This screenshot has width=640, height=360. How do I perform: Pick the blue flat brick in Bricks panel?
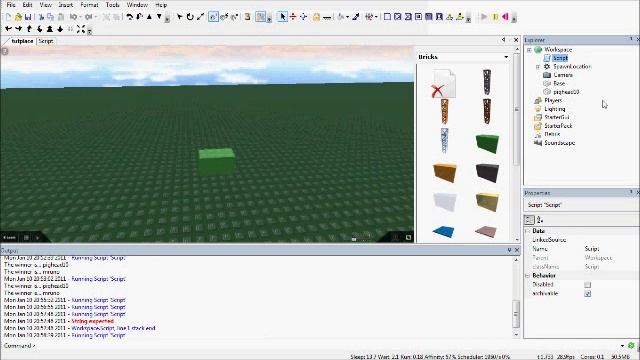pyautogui.click(x=444, y=232)
